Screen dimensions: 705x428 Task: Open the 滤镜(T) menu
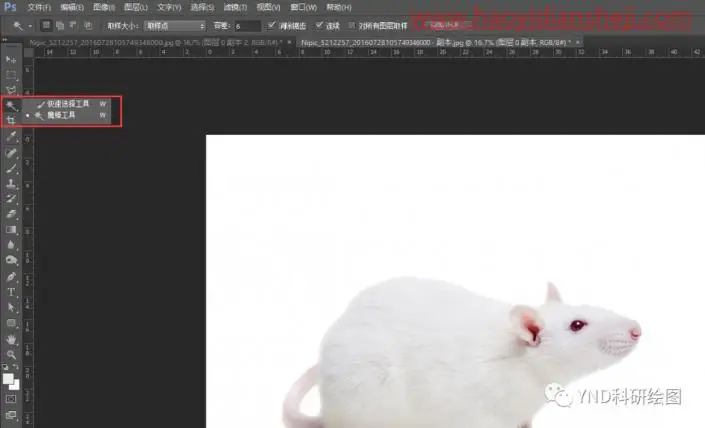pos(236,8)
